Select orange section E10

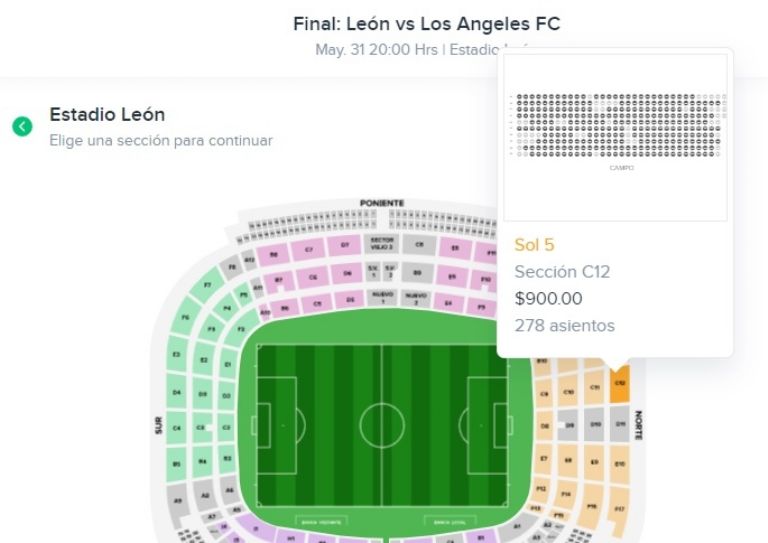pos(620,465)
